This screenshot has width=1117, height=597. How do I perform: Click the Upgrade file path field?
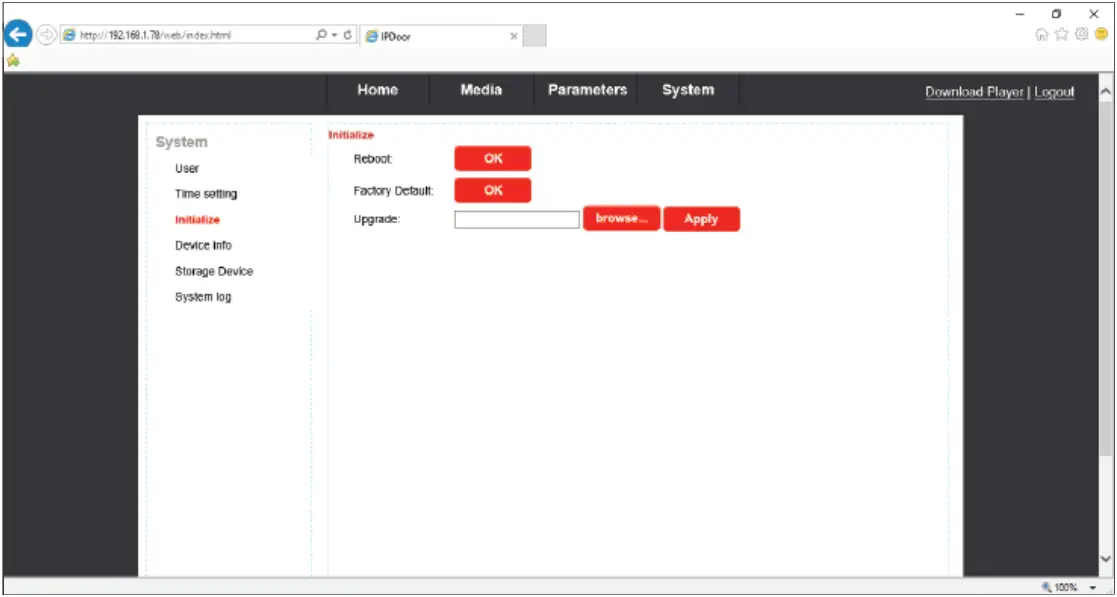click(516, 219)
